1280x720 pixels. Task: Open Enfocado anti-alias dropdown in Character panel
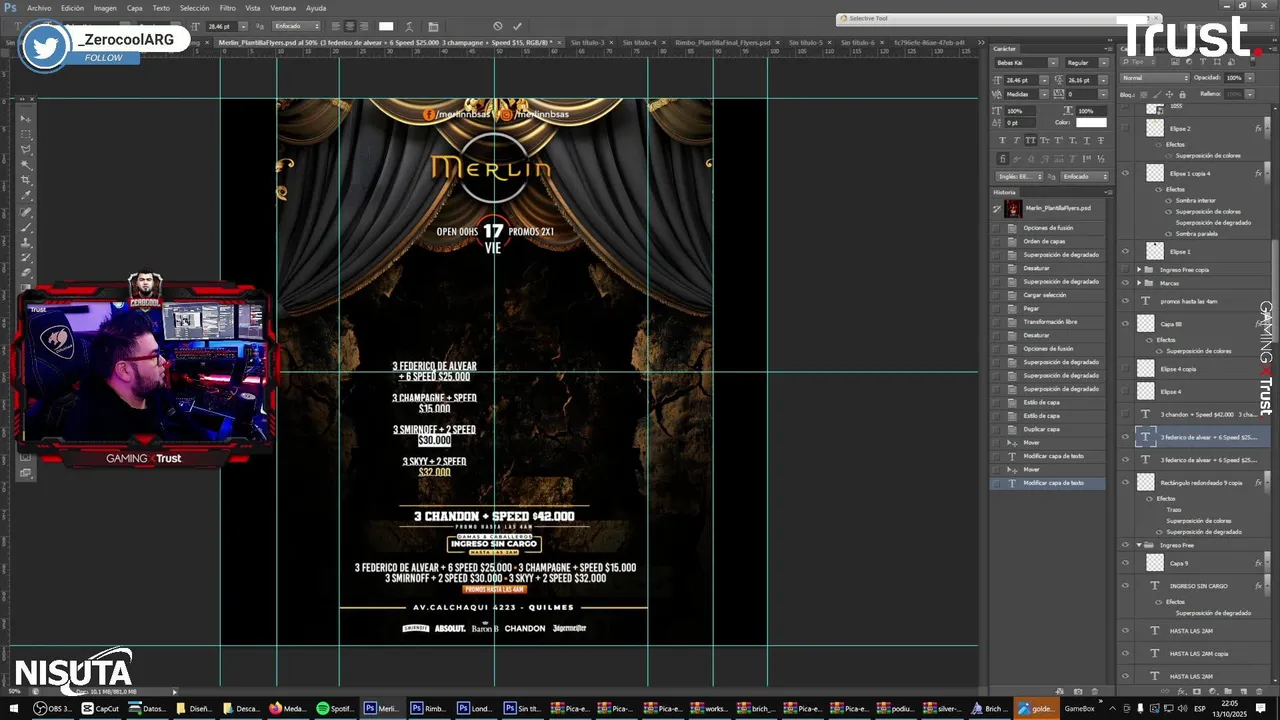[1084, 177]
